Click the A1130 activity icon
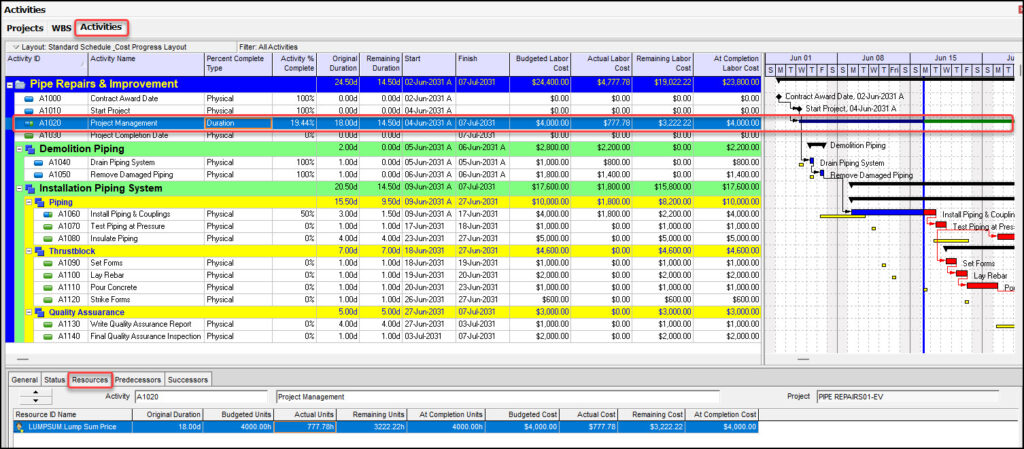Viewport: 1024px width, 449px height. 48,324
